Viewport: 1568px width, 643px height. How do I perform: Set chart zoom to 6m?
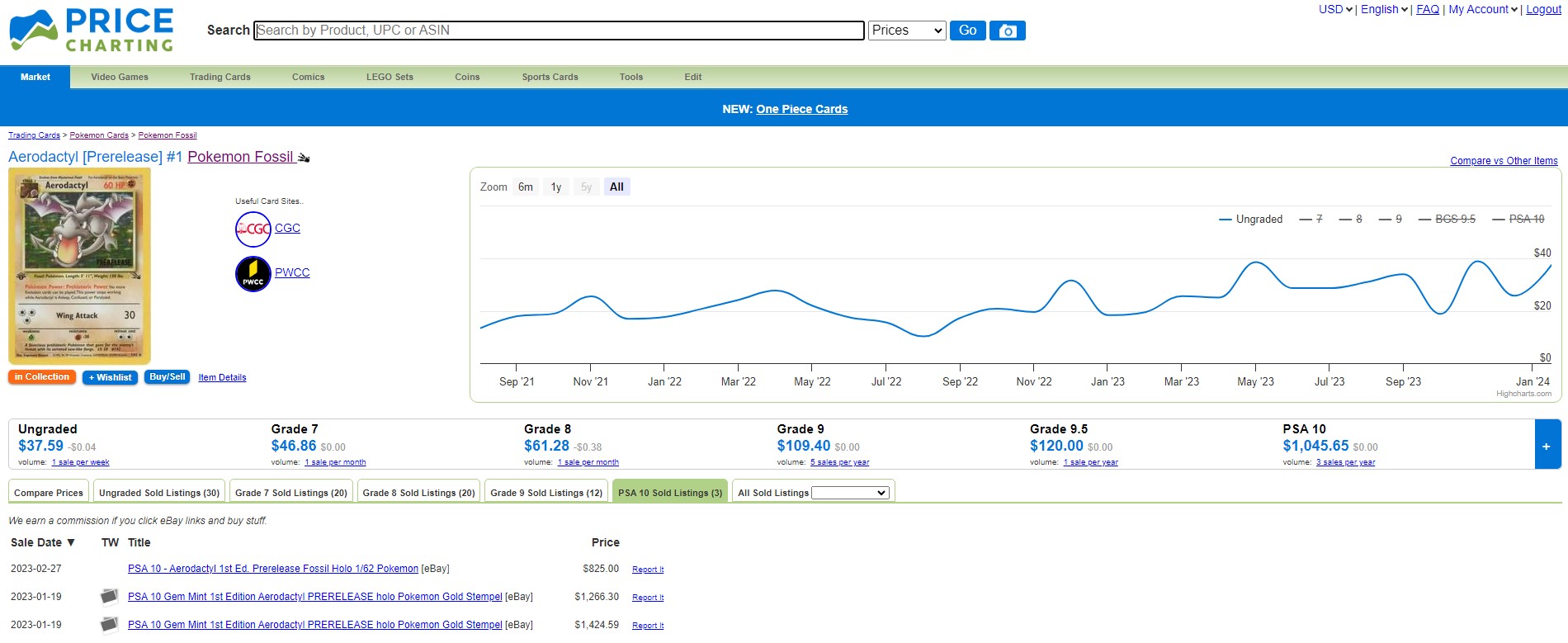coord(525,187)
